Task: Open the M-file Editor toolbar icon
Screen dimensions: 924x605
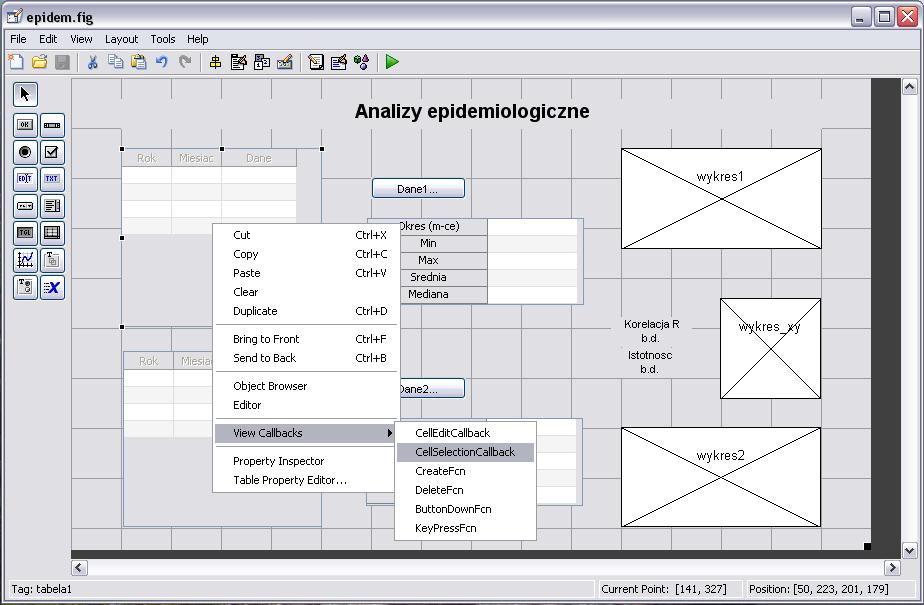Action: 316,62
